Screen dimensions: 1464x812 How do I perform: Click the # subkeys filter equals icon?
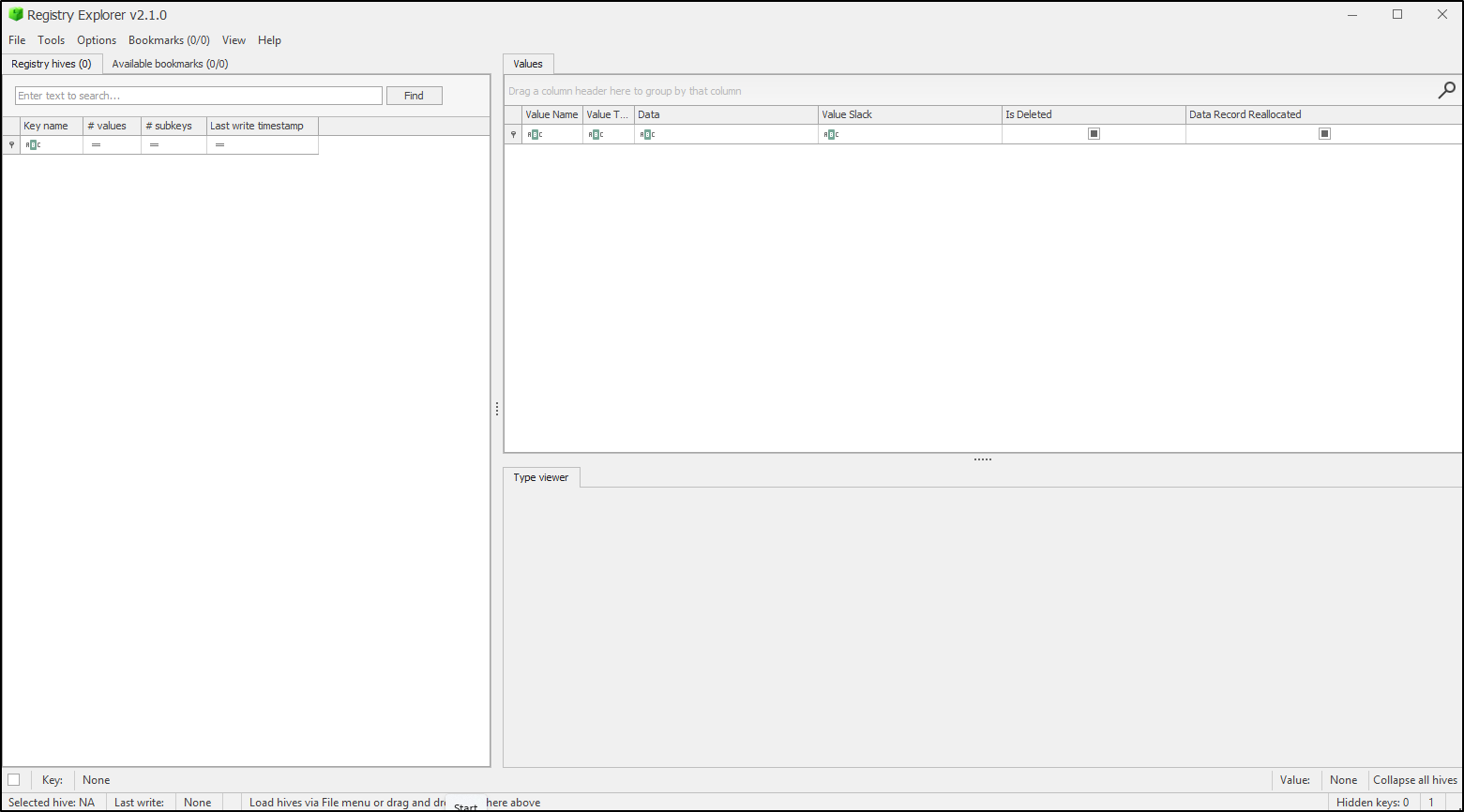click(154, 144)
